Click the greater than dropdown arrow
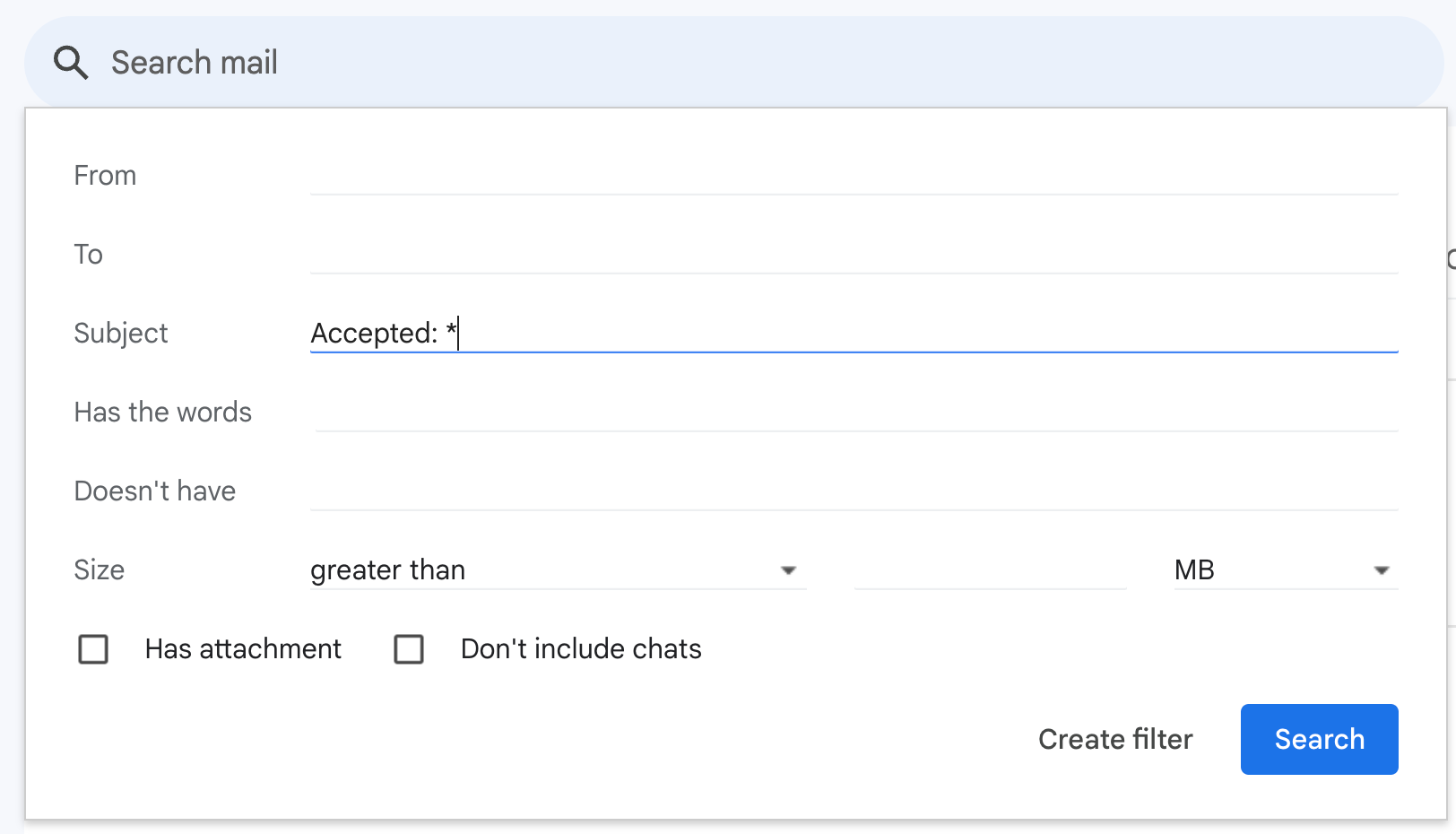The width and height of the screenshot is (1456, 834). [x=788, y=570]
